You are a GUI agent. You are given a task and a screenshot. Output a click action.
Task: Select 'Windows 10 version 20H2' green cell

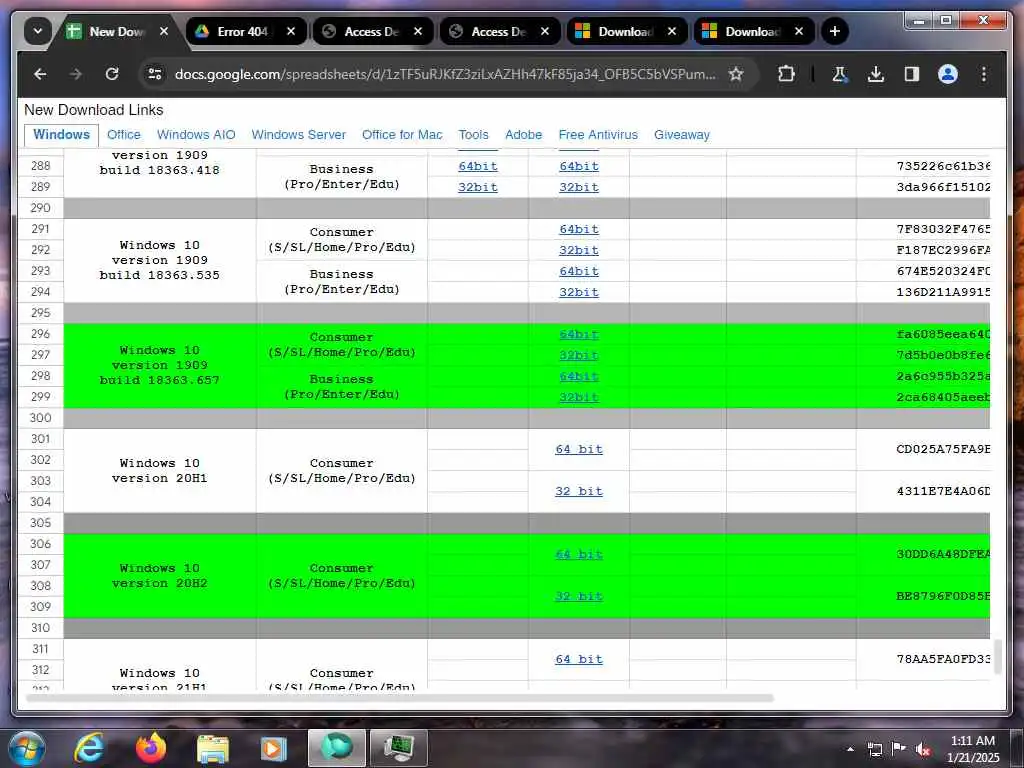[159, 576]
